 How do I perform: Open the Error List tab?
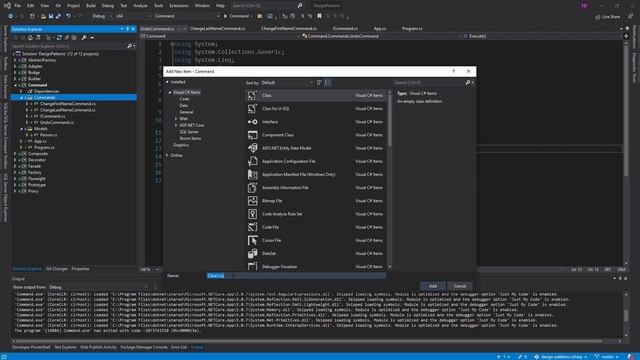[179, 347]
